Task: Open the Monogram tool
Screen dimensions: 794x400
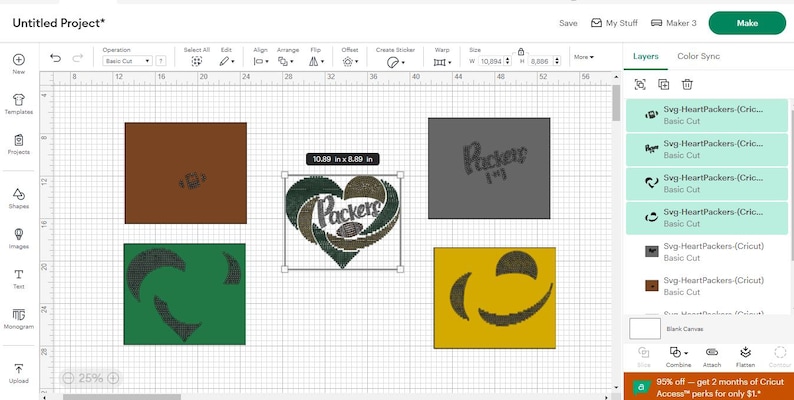Action: point(19,319)
